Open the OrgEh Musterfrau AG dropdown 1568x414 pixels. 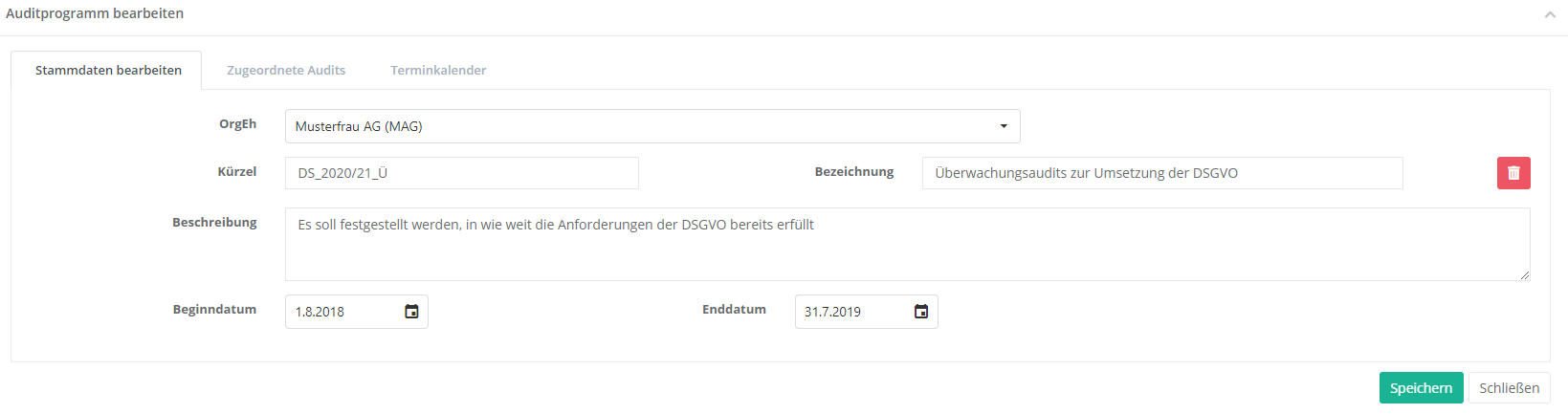tap(651, 126)
